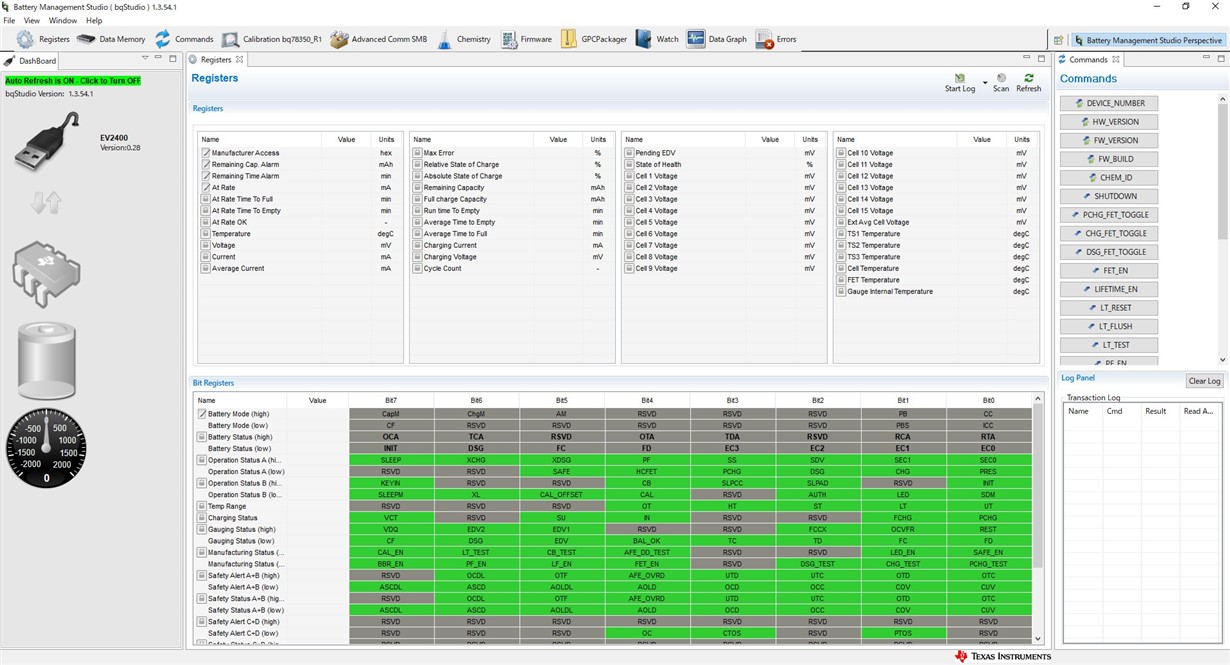
Task: Toggle log icon for Temperature register
Action: click(x=205, y=234)
